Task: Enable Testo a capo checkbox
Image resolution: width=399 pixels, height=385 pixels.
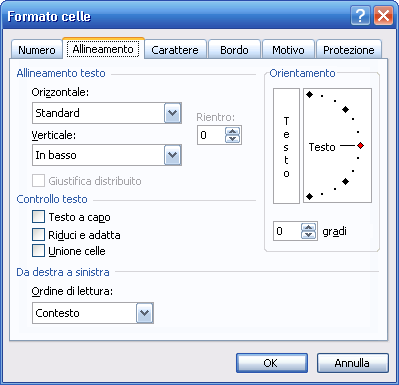Action: pyautogui.click(x=38, y=216)
